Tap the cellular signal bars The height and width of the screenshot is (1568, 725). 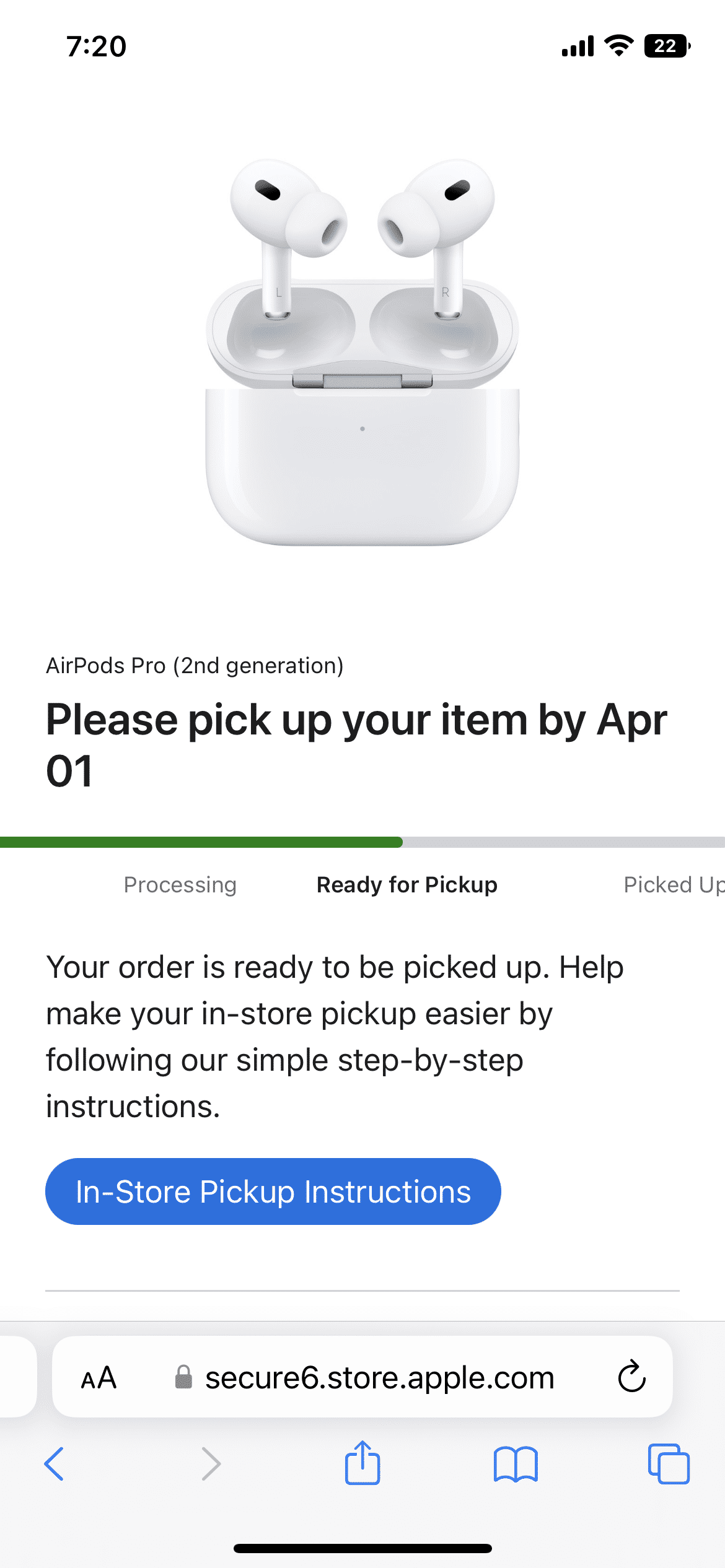click(x=578, y=46)
